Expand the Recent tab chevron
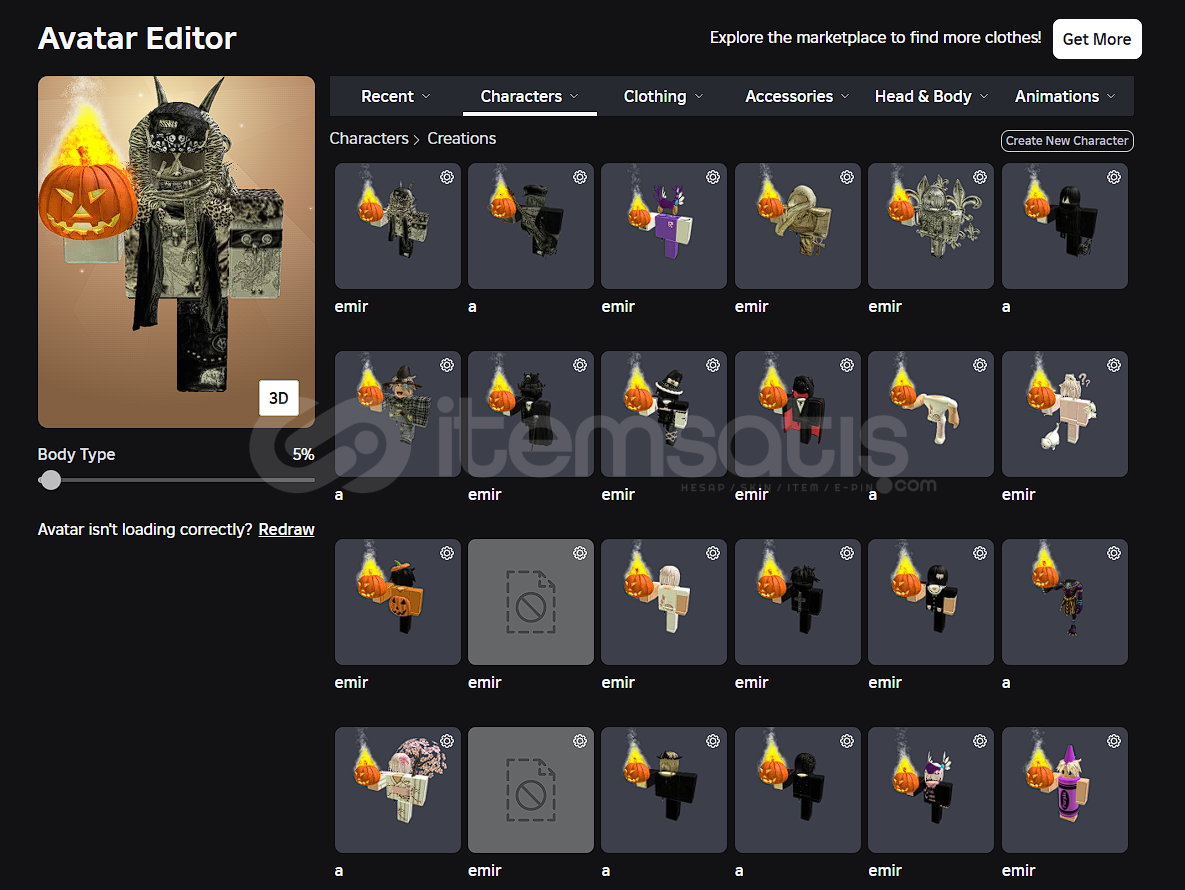 [x=426, y=97]
